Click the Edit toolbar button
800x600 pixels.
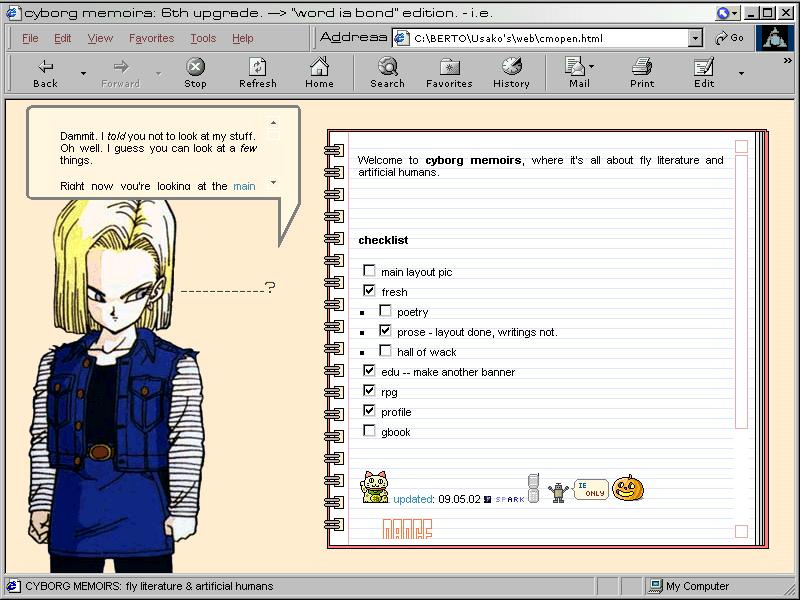pyautogui.click(x=704, y=73)
